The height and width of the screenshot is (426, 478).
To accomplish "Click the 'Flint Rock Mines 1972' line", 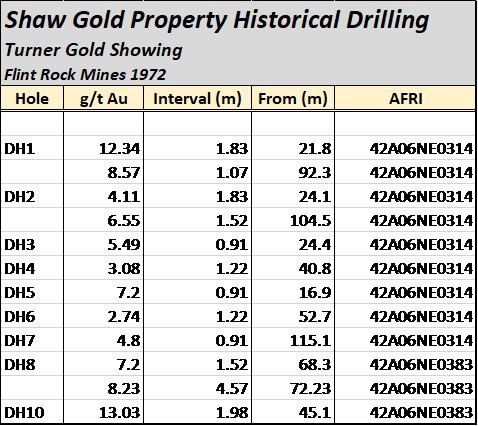I will coord(85,74).
